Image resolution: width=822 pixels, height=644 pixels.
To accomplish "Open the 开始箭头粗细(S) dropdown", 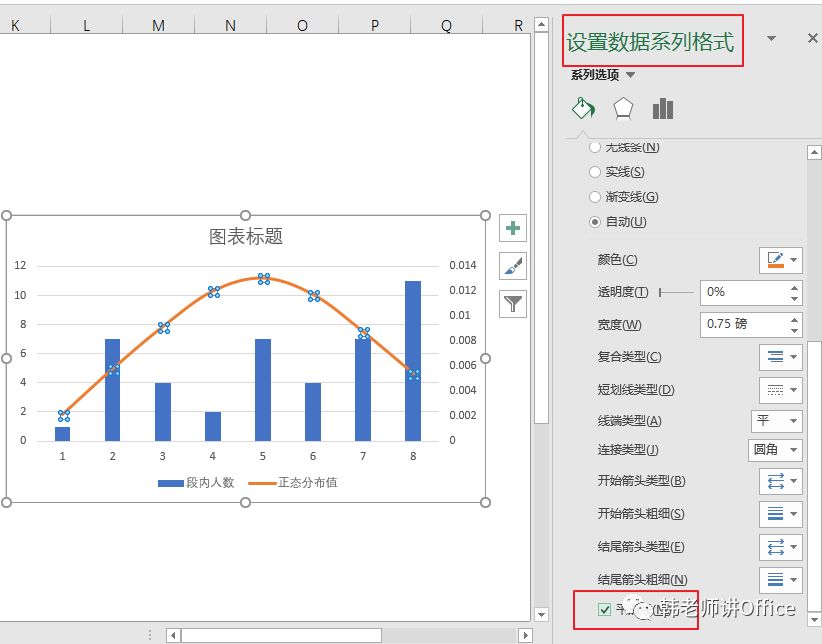I will [781, 513].
